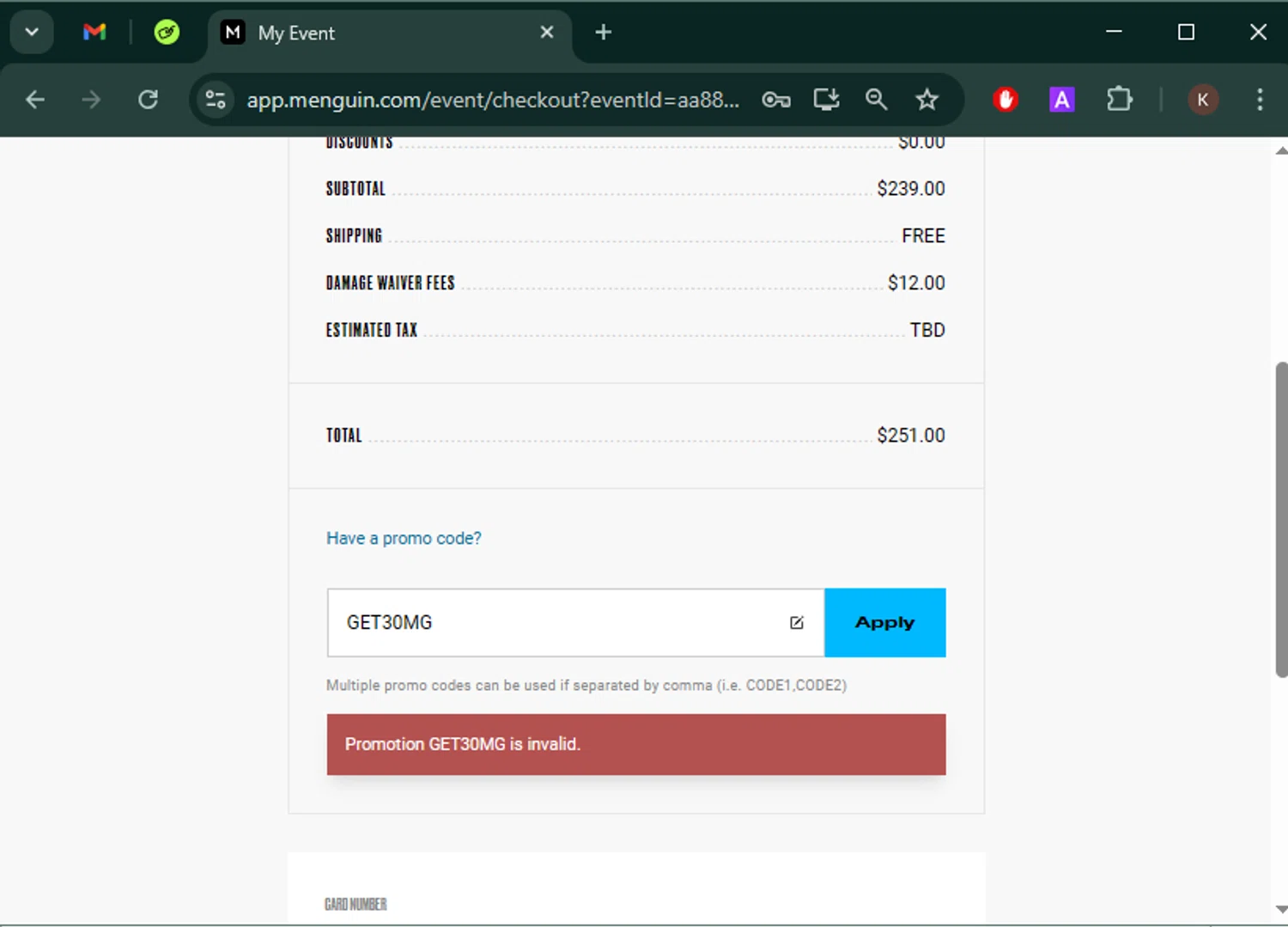
Task: View site information icon in address bar
Action: pos(216,100)
